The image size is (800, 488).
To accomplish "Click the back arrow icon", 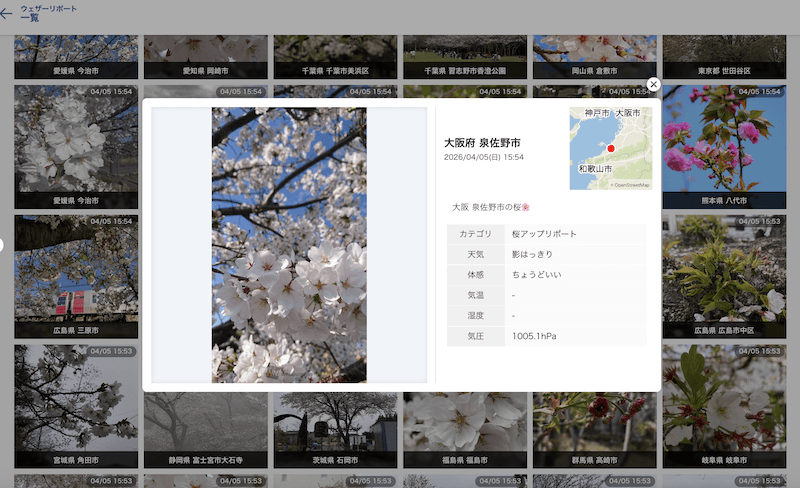I will (7, 13).
